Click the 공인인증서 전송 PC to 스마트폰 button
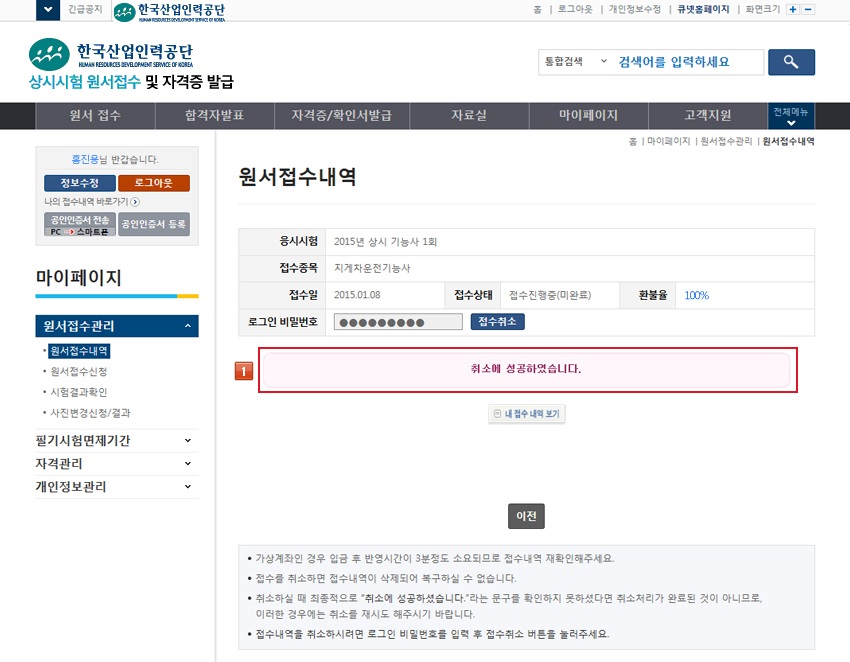 point(79,224)
